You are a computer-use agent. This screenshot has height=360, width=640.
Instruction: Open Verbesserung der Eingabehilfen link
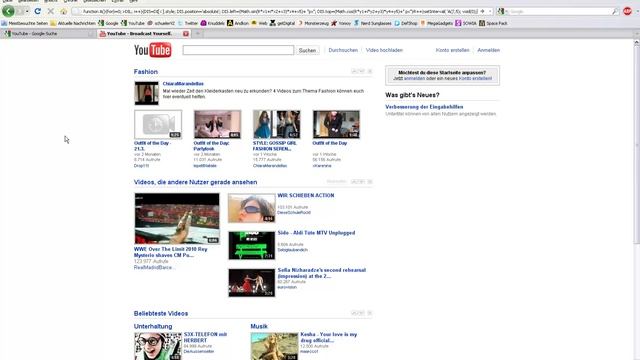click(424, 107)
